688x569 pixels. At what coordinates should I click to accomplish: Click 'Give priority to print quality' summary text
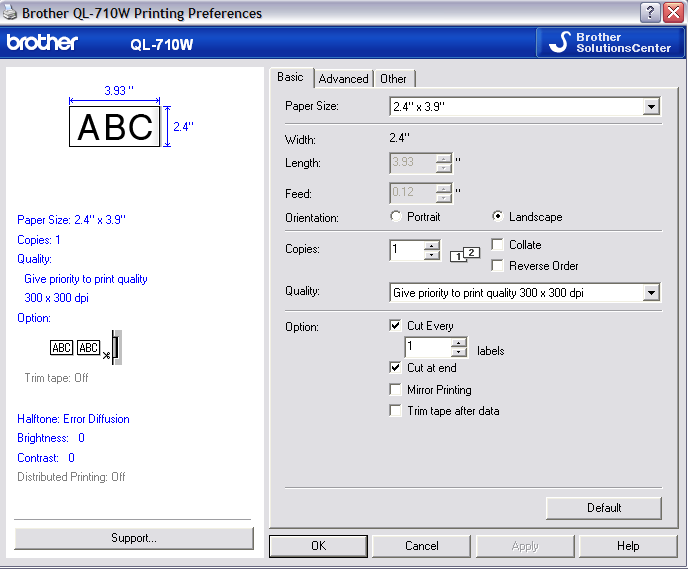tap(86, 279)
